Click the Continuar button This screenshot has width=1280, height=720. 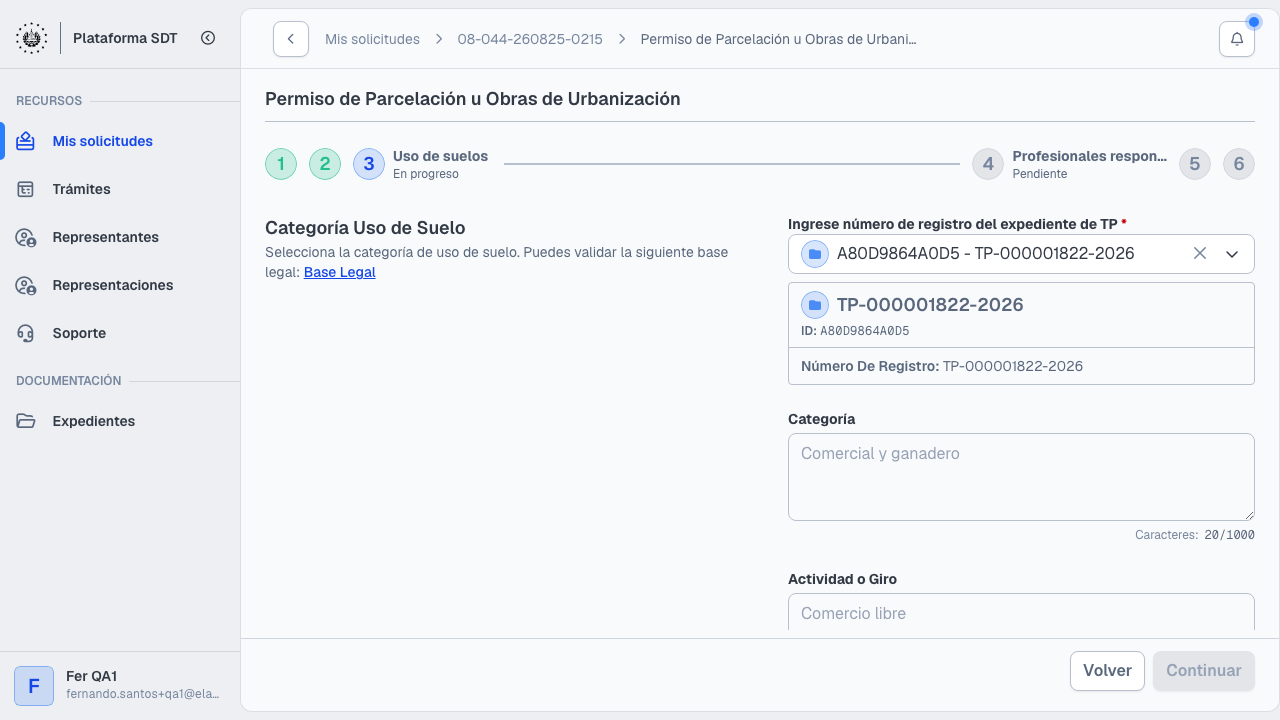pyautogui.click(x=1204, y=671)
